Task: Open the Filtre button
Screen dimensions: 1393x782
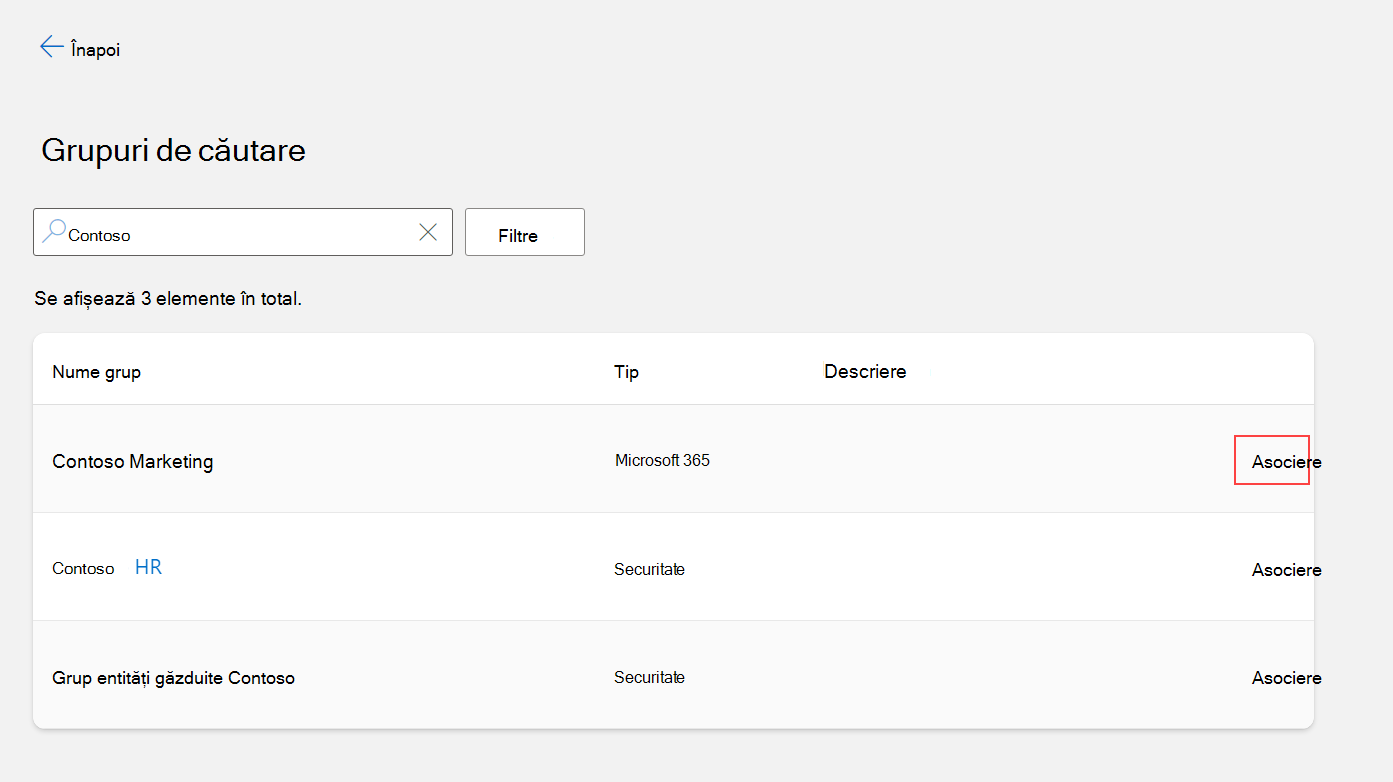Action: click(x=525, y=232)
